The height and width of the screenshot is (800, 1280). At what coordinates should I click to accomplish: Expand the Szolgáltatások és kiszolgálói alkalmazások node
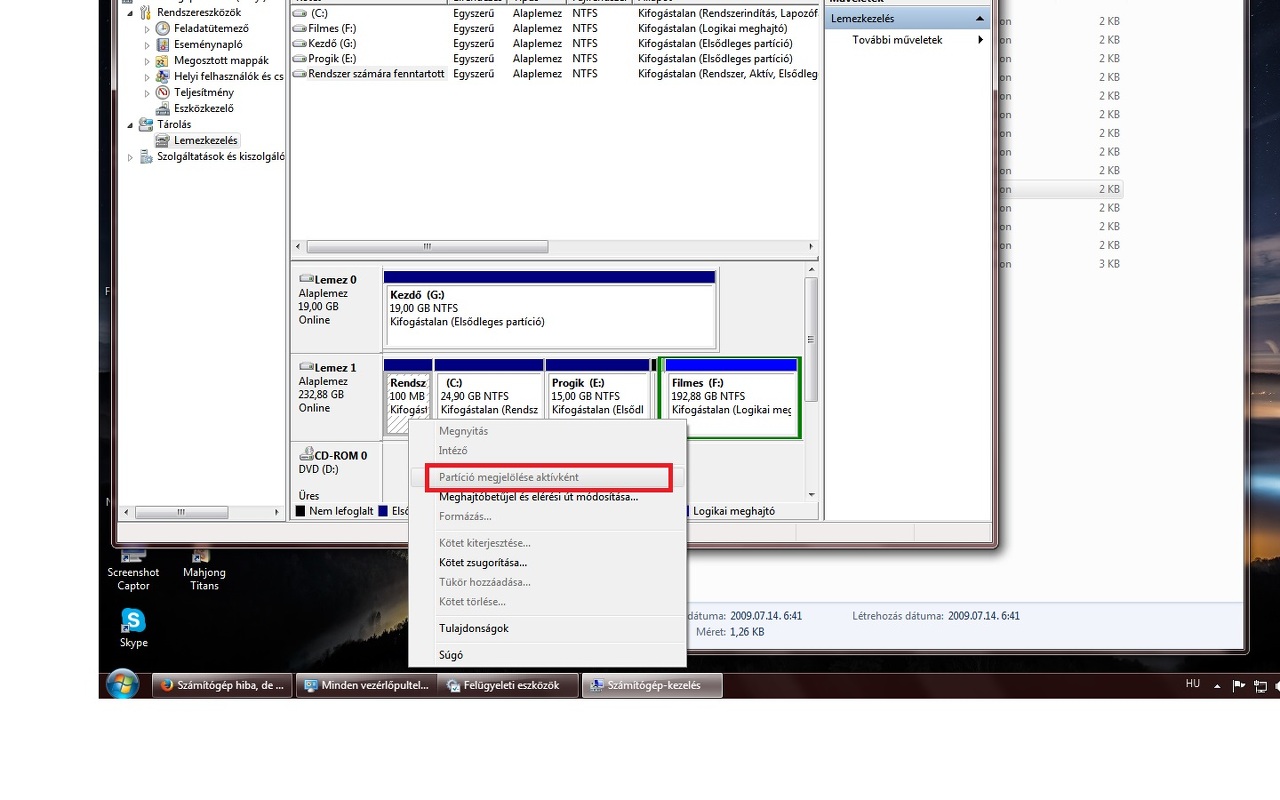click(130, 157)
